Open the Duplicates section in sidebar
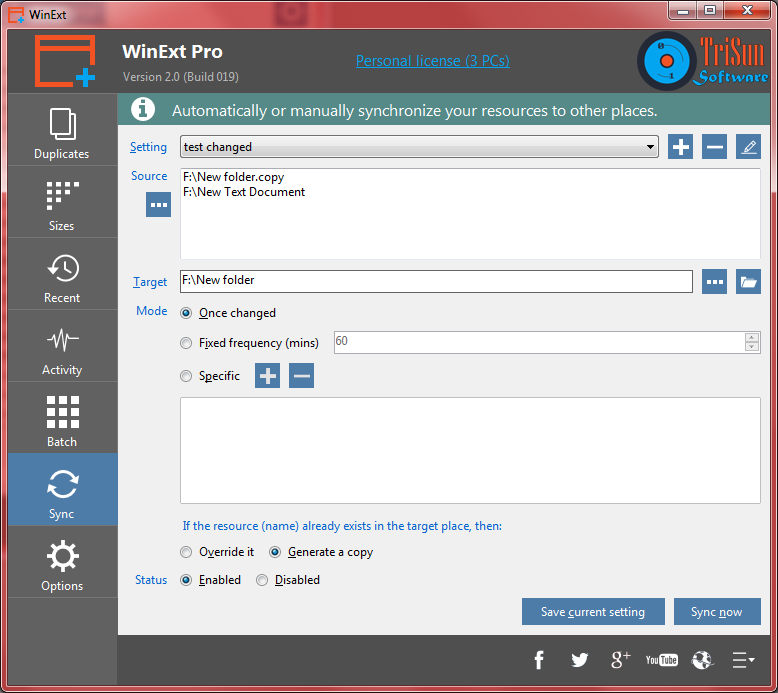Viewport: 778px width, 693px height. coord(63,130)
